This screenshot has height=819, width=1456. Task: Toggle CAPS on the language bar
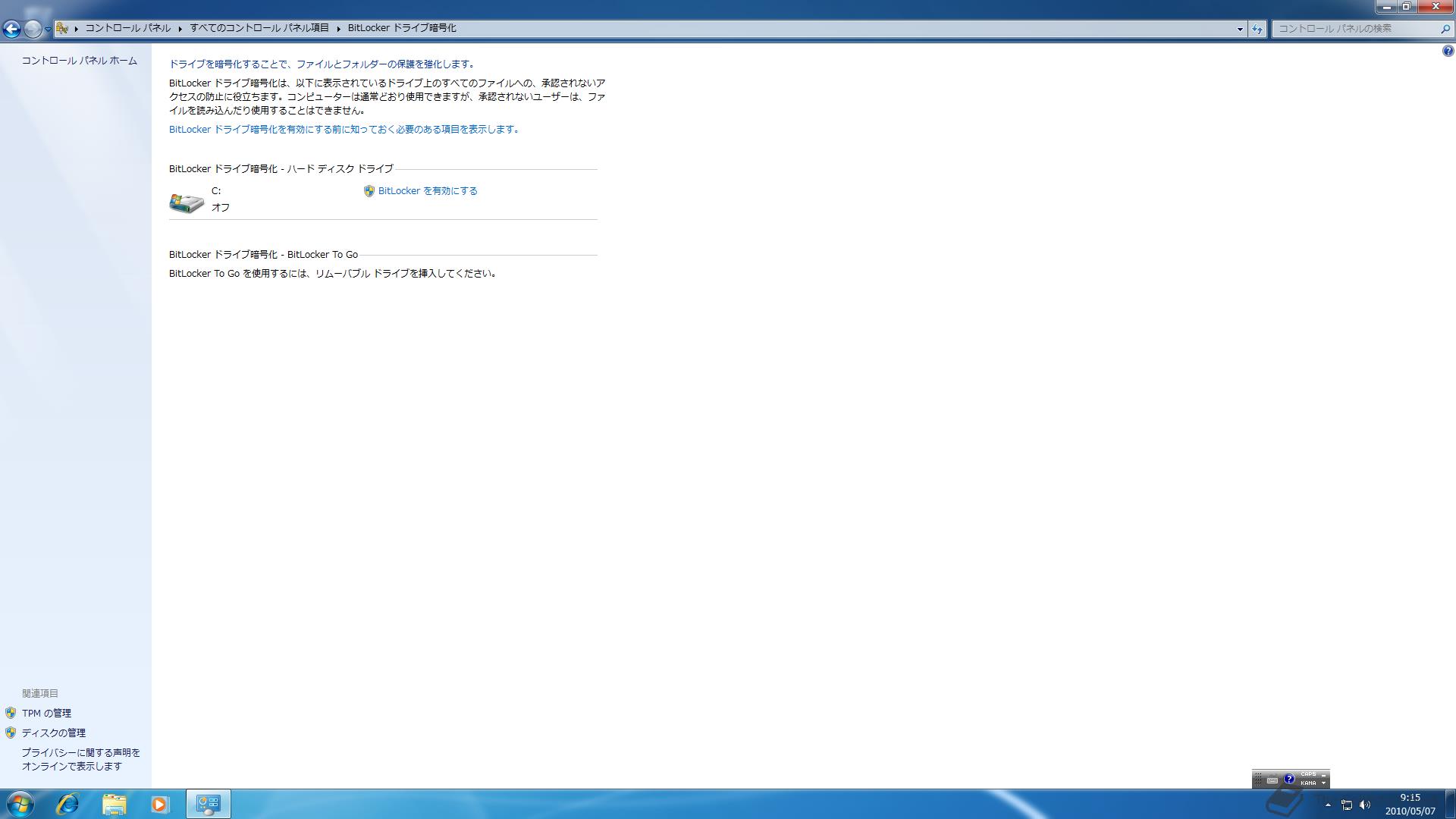click(x=1308, y=775)
